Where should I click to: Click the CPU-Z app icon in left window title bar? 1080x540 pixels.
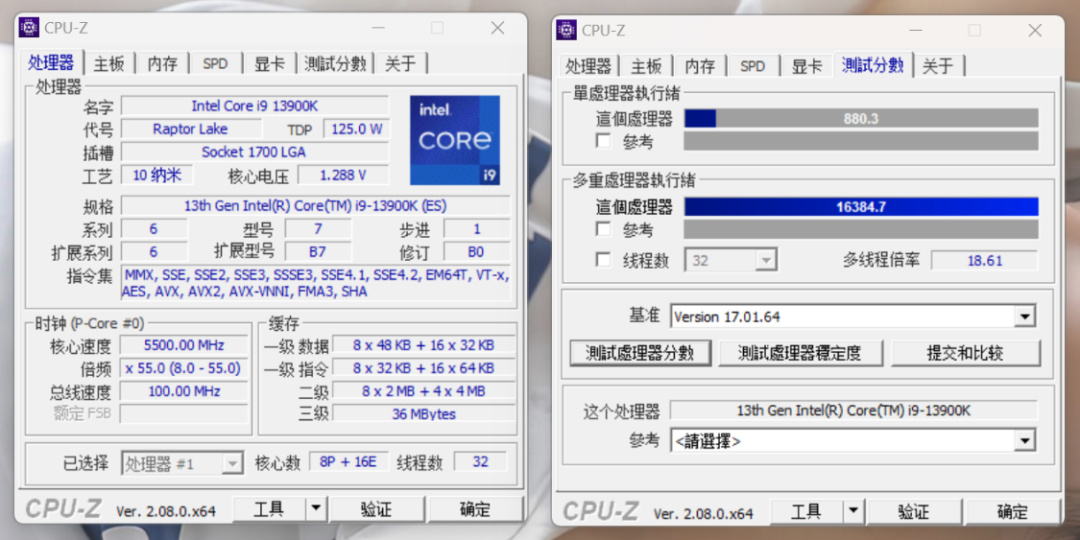[x=29, y=28]
